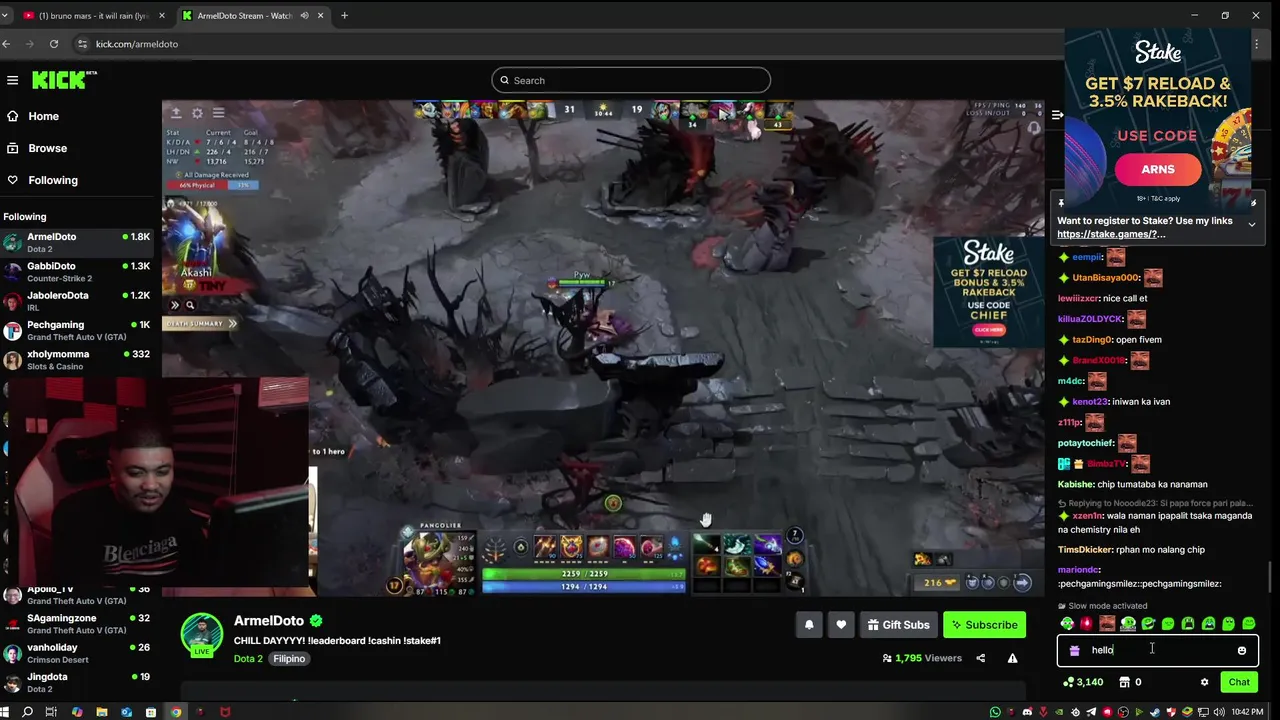1280x720 pixels.
Task: Click the 3,140 channel points indicator
Action: [x=1083, y=682]
